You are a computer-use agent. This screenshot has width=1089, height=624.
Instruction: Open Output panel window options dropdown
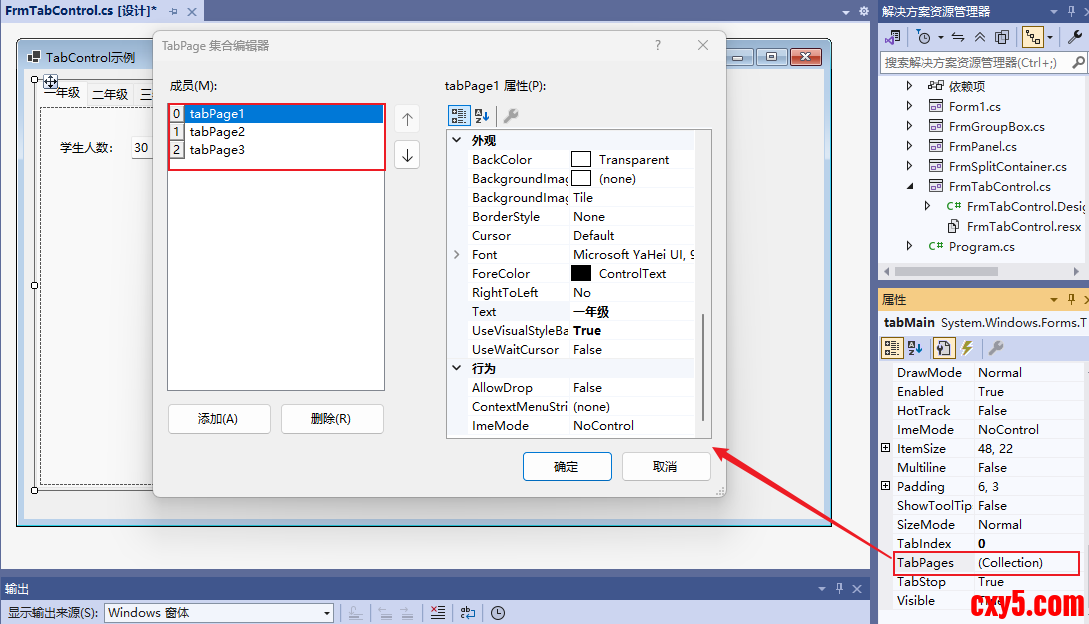coord(822,589)
